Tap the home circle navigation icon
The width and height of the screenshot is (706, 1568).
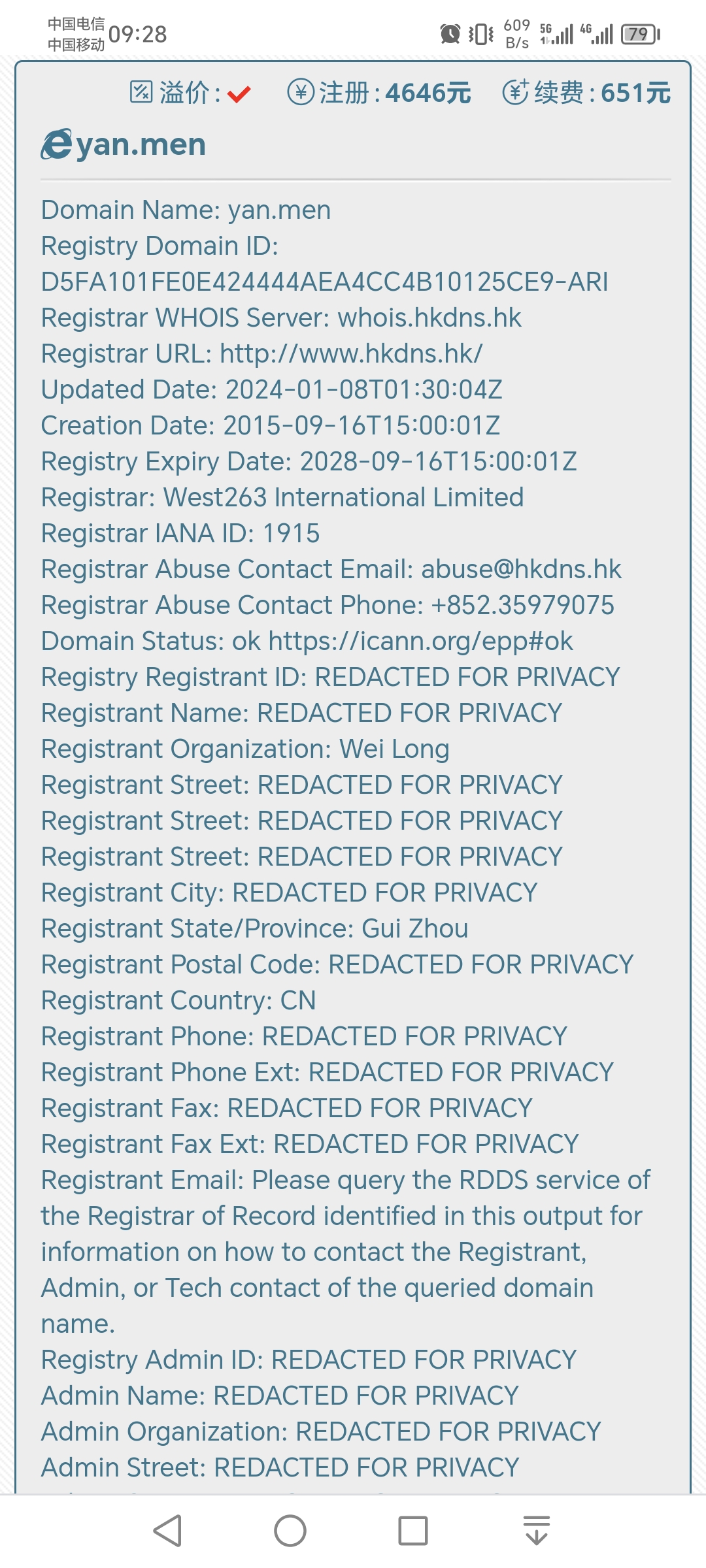(x=290, y=1530)
